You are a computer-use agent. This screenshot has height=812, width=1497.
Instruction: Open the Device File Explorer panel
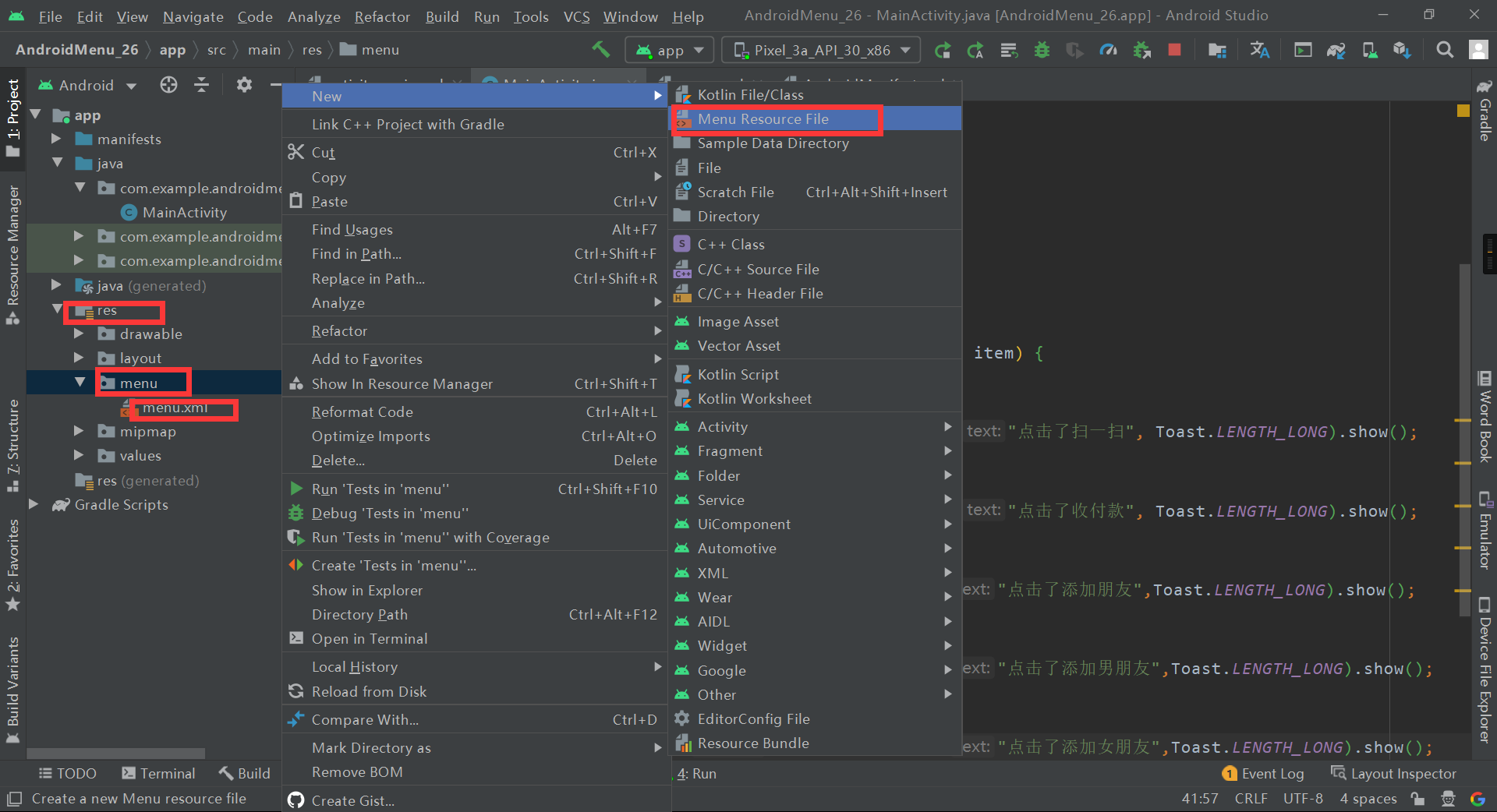click(1485, 670)
